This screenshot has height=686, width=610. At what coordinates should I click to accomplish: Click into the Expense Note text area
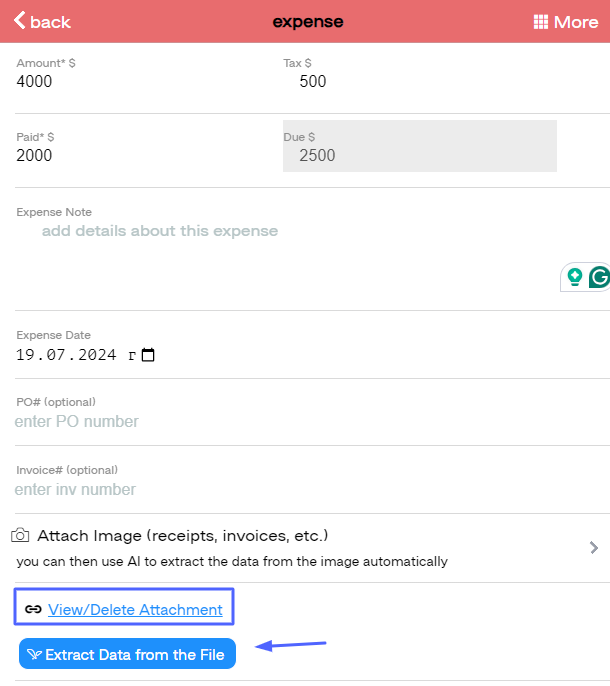tap(280, 250)
